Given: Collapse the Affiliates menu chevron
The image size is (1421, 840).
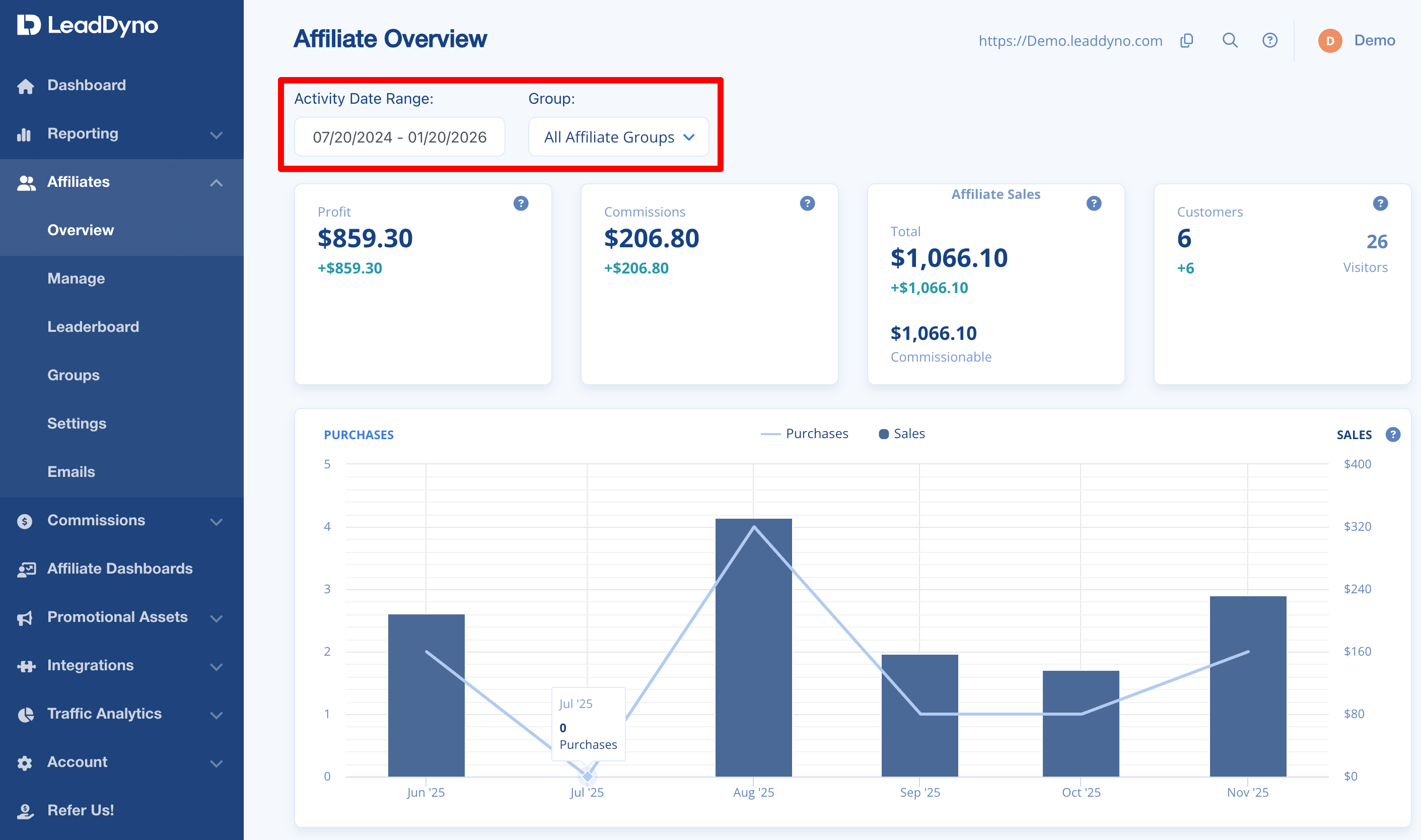Looking at the screenshot, I should pyautogui.click(x=216, y=183).
